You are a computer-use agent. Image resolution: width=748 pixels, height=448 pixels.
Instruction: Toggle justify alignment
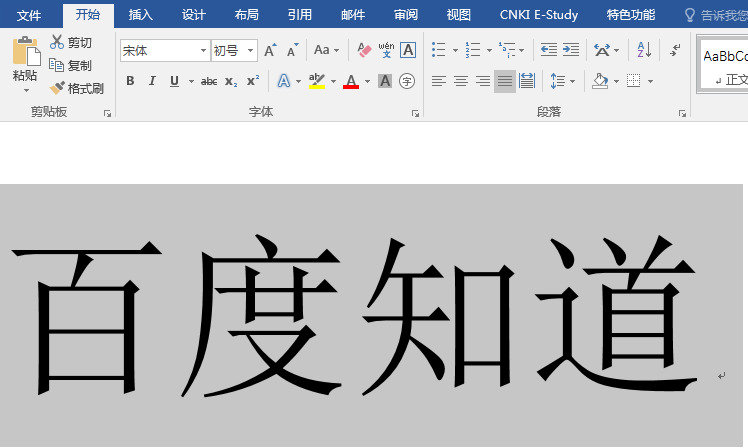(x=505, y=81)
